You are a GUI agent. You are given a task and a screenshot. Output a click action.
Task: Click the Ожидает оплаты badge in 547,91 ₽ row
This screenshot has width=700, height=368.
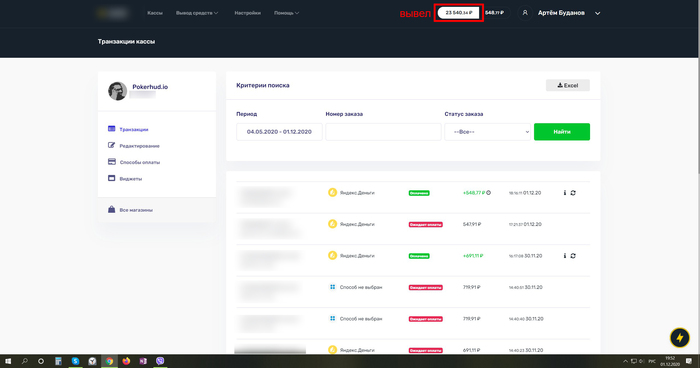(425, 225)
